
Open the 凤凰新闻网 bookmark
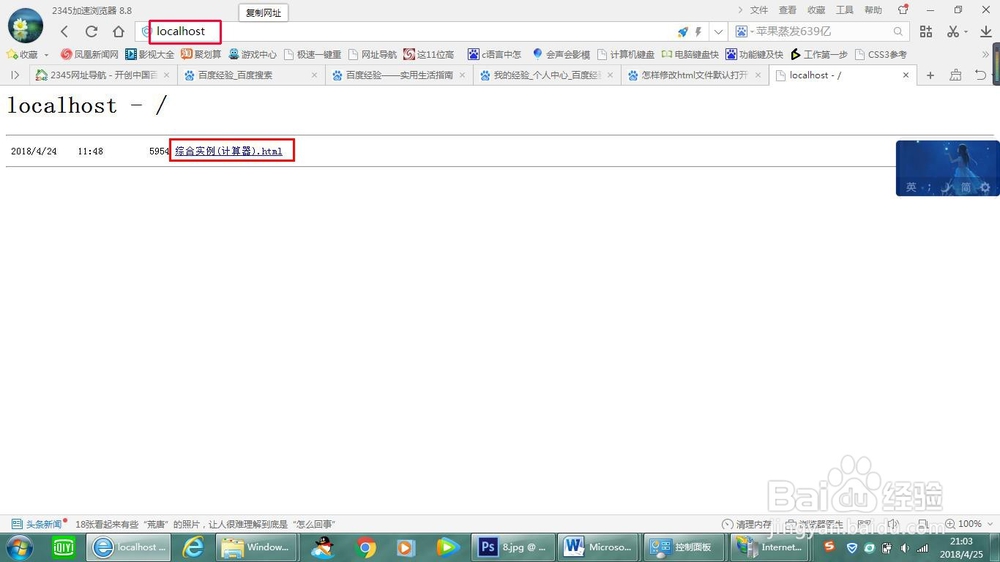click(89, 54)
